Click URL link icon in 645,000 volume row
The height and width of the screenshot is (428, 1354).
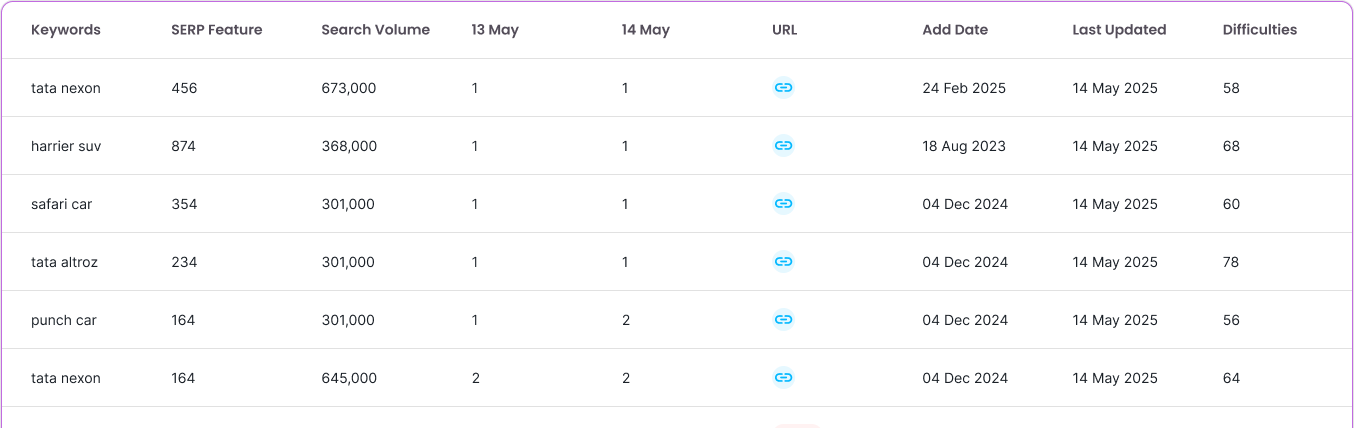coord(784,378)
